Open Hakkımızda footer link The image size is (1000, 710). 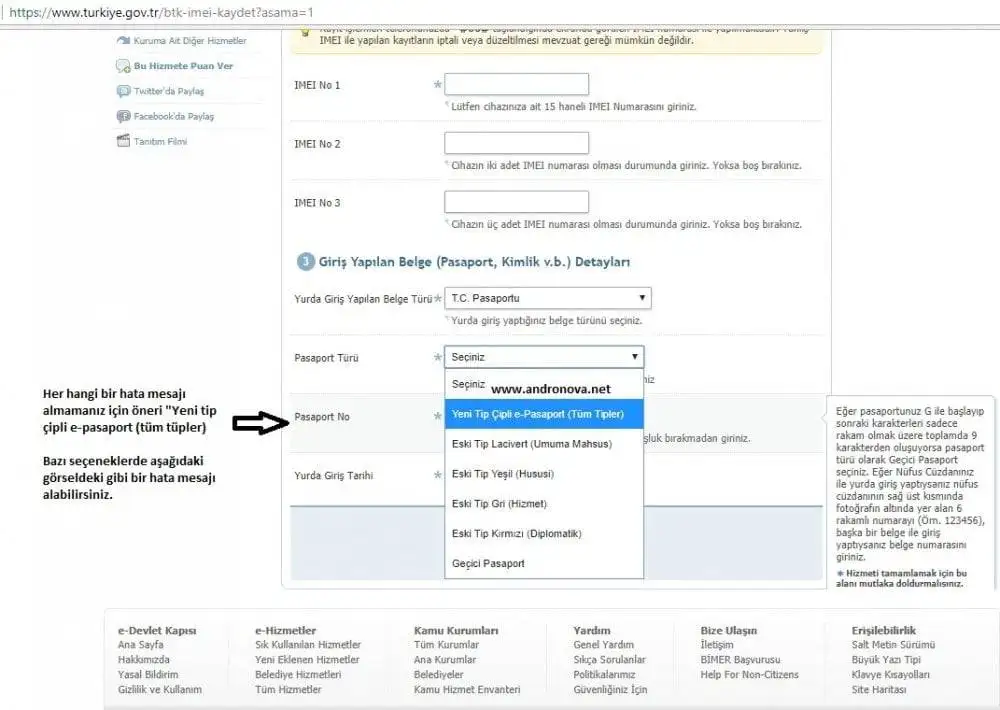143,660
